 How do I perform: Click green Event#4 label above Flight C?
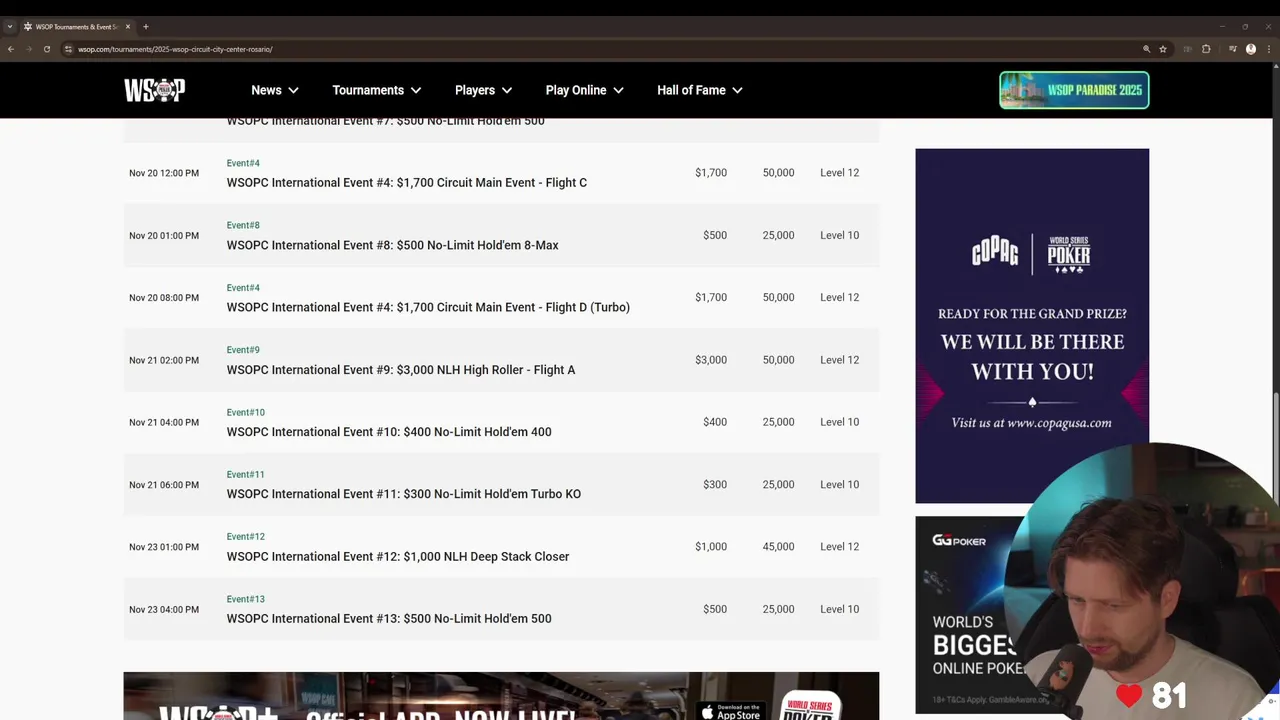pyautogui.click(x=243, y=163)
